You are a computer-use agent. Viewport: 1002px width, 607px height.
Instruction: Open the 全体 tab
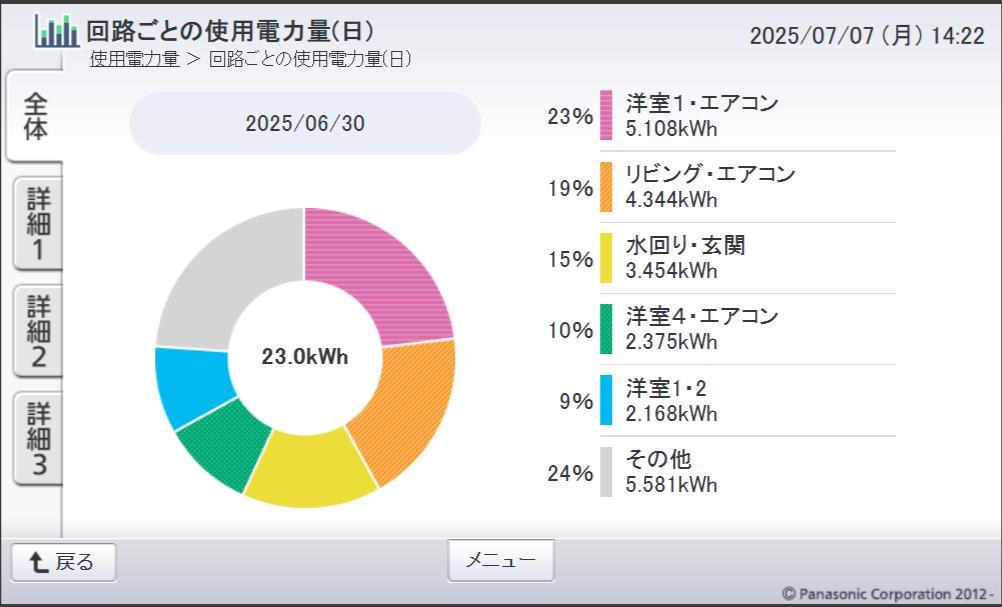(35, 116)
